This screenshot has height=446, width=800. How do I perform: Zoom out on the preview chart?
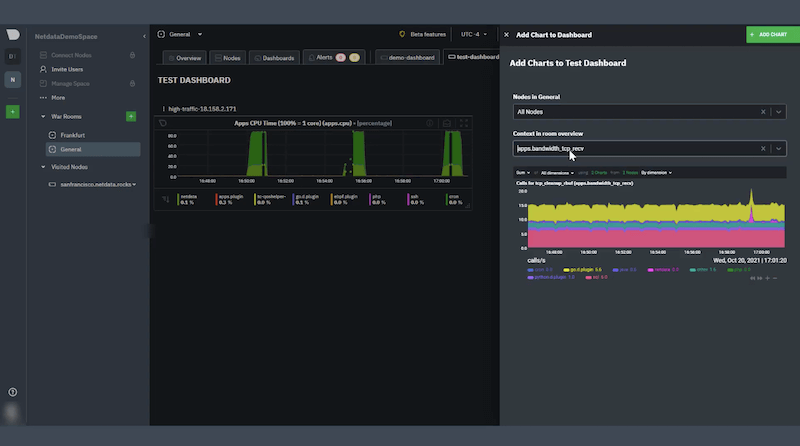coord(775,278)
